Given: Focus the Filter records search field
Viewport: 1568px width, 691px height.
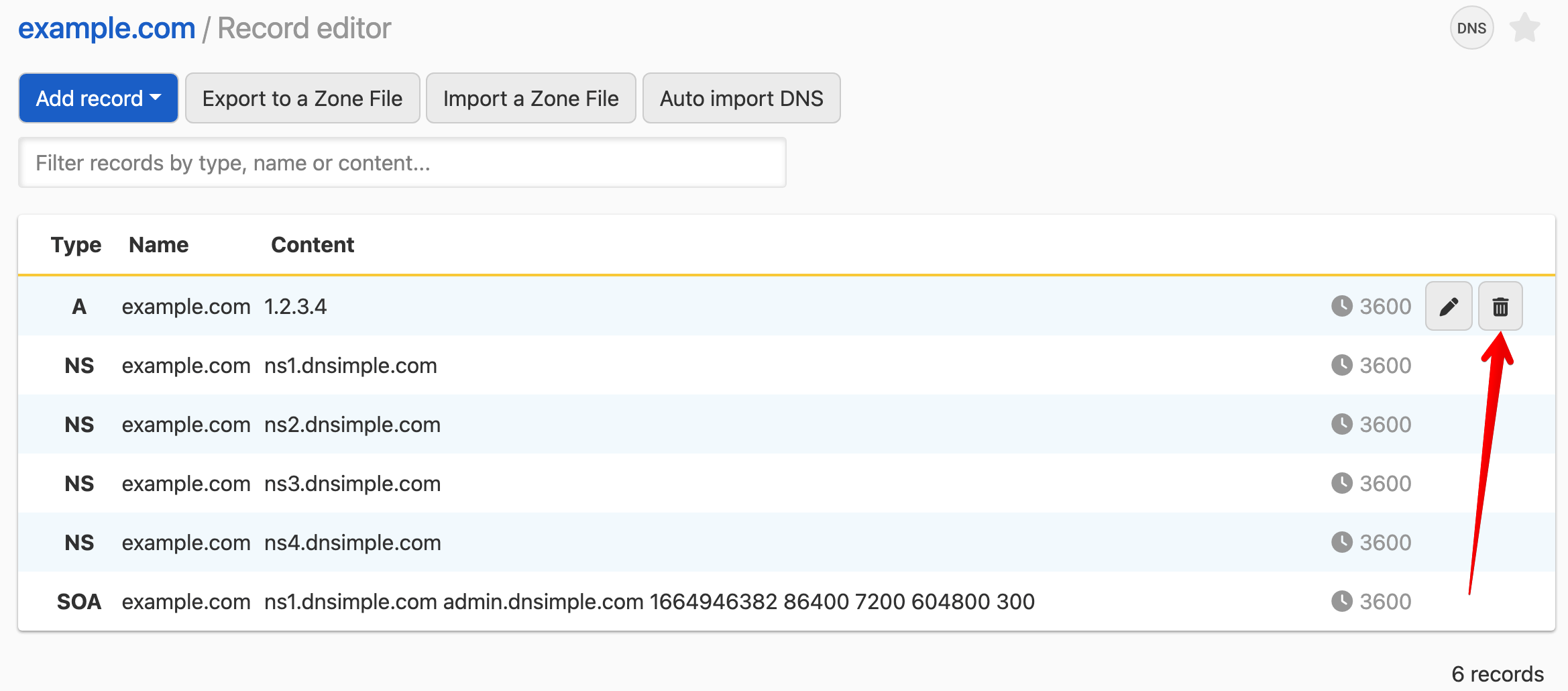Looking at the screenshot, I should [x=402, y=163].
